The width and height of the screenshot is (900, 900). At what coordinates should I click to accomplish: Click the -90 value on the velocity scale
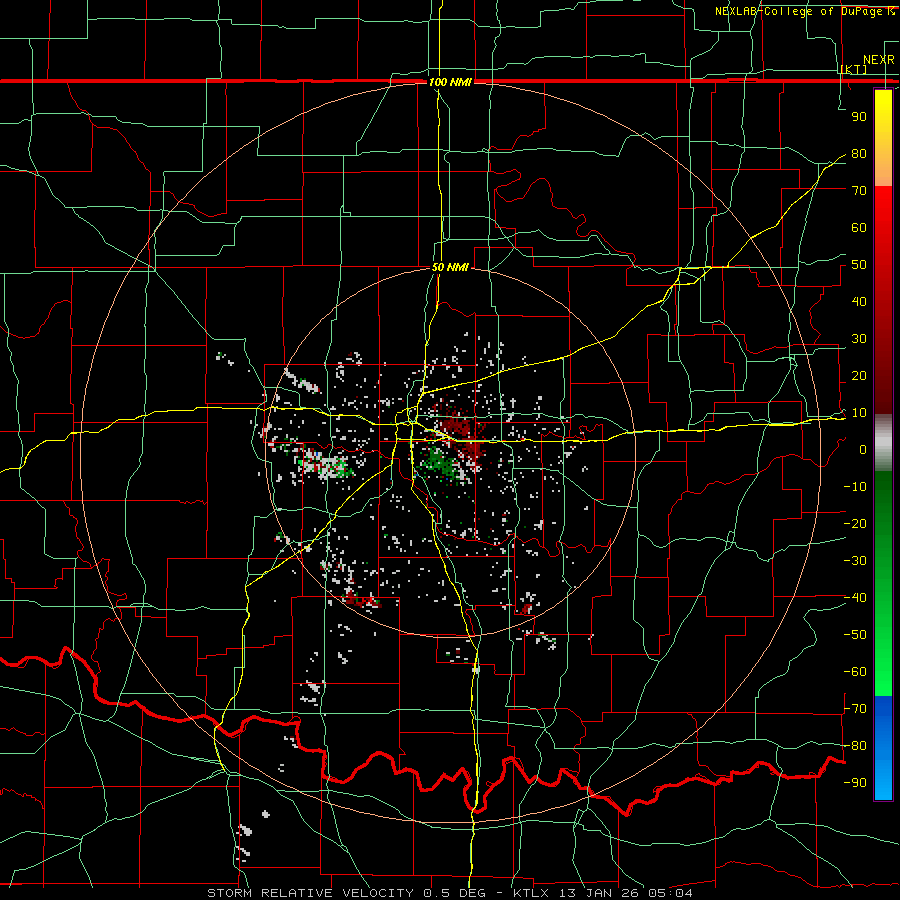[855, 783]
